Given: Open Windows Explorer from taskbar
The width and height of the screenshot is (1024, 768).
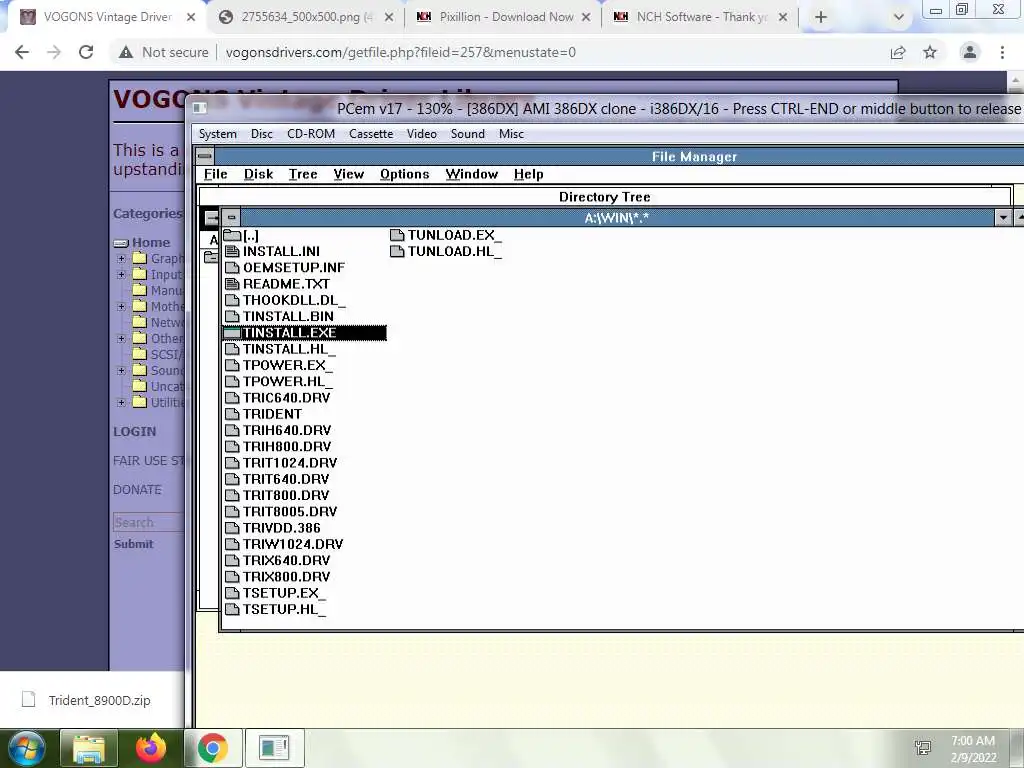Looking at the screenshot, I should [x=89, y=748].
